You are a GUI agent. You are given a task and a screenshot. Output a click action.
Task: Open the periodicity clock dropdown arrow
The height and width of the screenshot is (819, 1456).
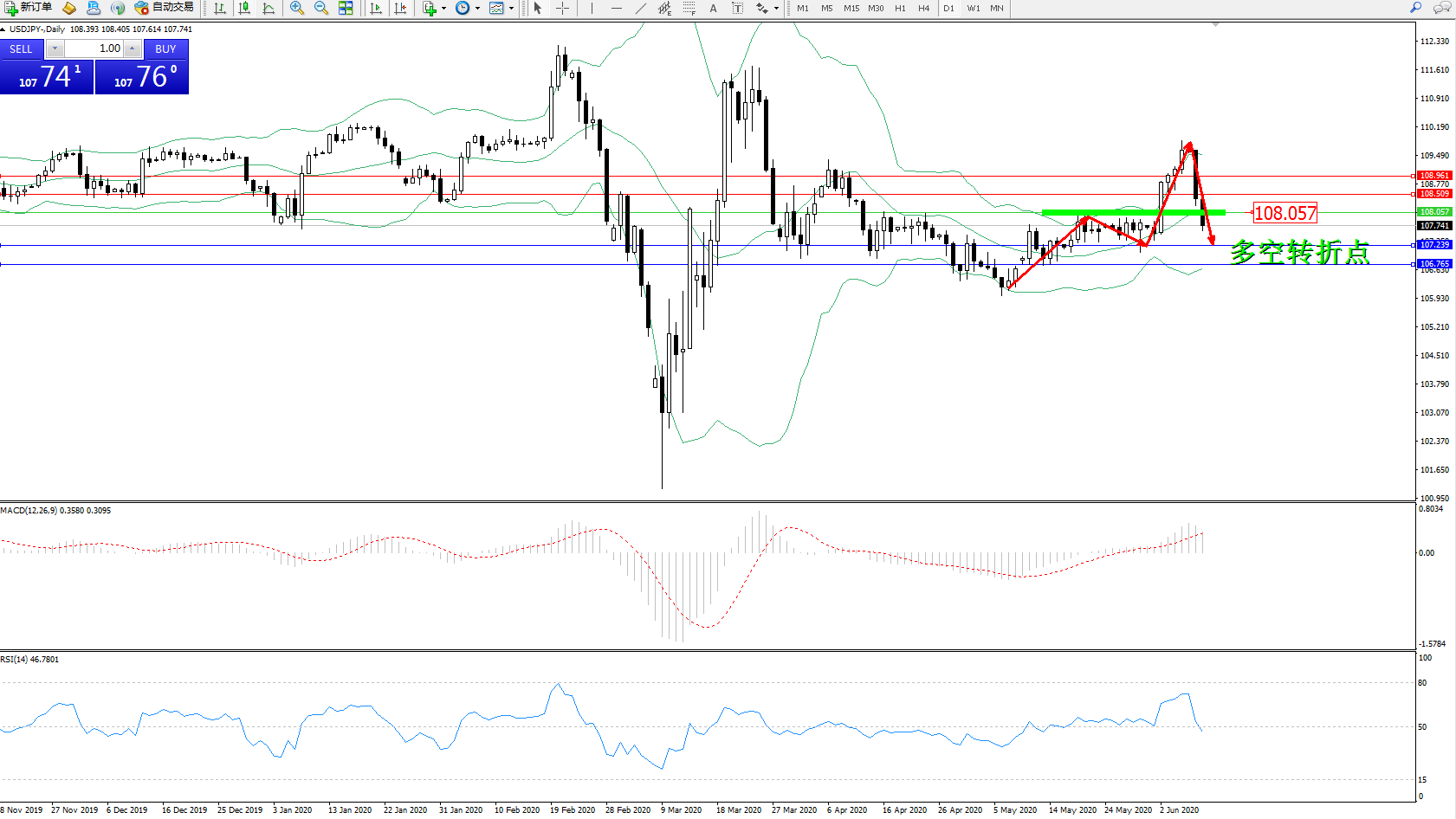(x=477, y=8)
